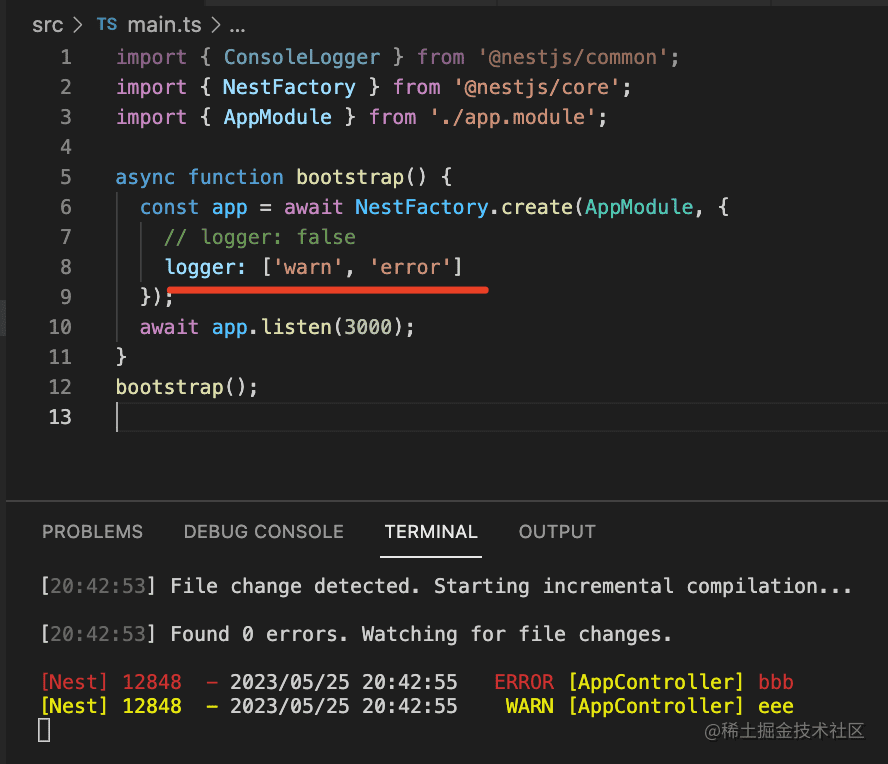This screenshot has height=764, width=888.
Task: Click ConsoleLogger in the first import
Action: point(301,57)
